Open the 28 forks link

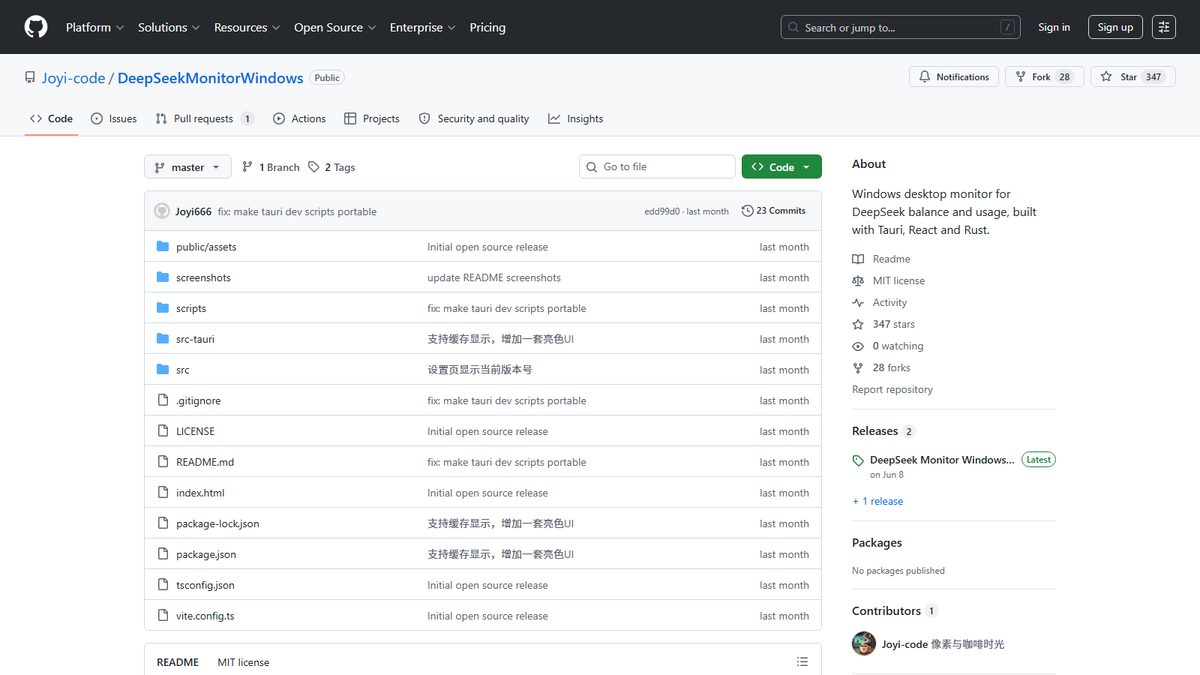point(881,368)
